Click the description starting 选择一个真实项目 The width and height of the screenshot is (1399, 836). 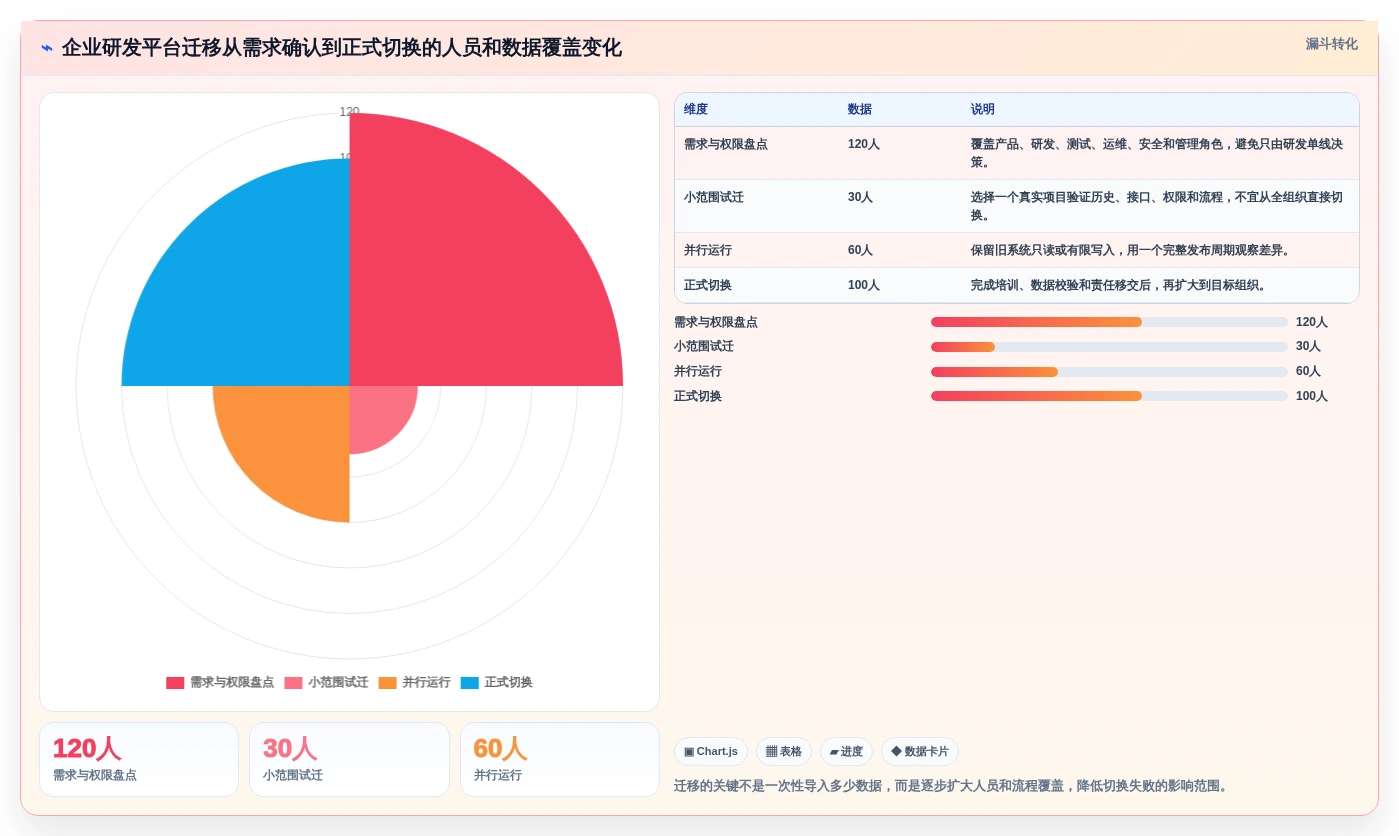point(1157,206)
